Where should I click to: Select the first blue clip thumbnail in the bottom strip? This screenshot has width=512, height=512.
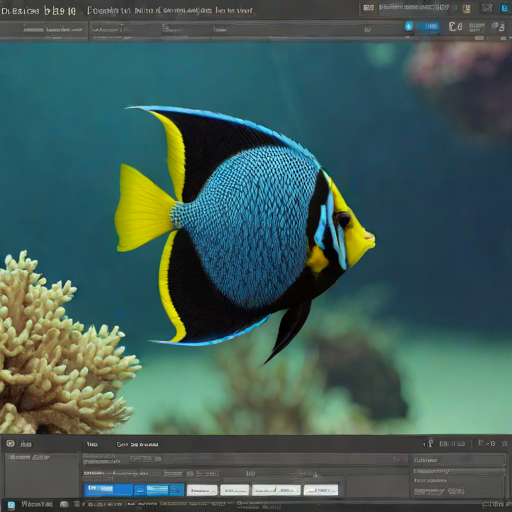pos(108,490)
